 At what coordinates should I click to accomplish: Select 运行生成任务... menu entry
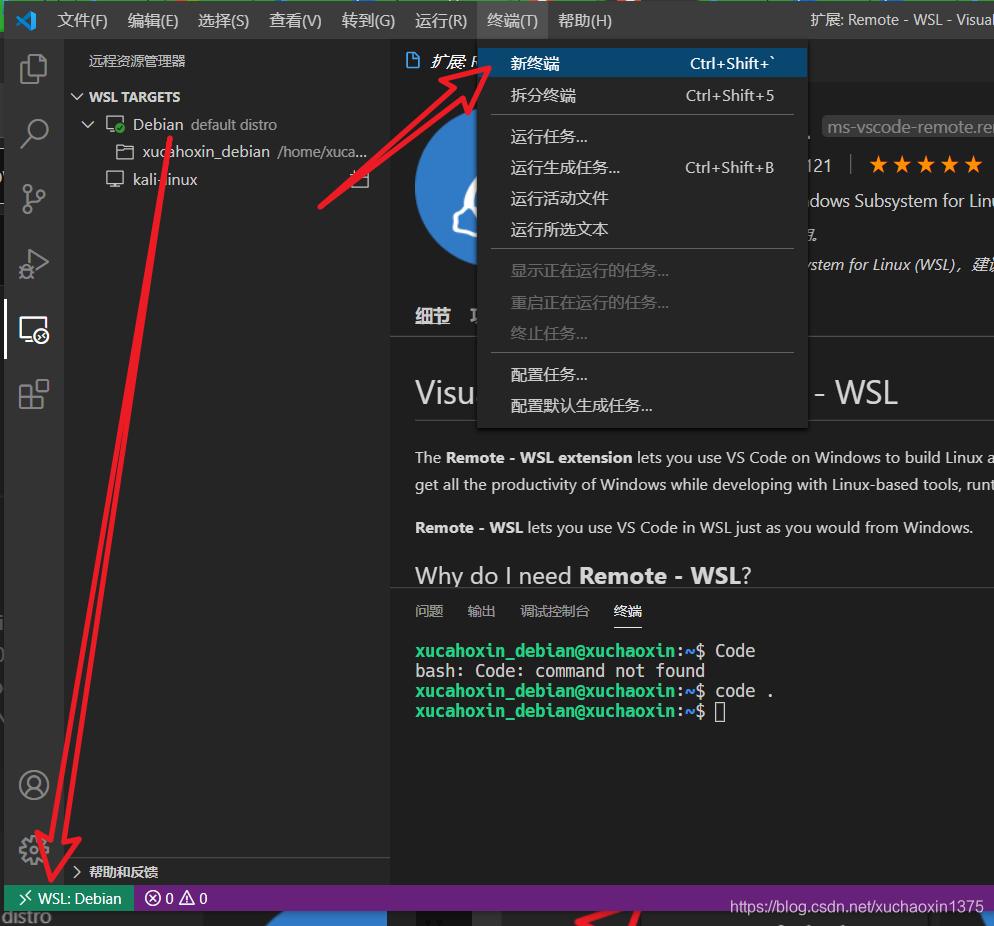pos(642,167)
